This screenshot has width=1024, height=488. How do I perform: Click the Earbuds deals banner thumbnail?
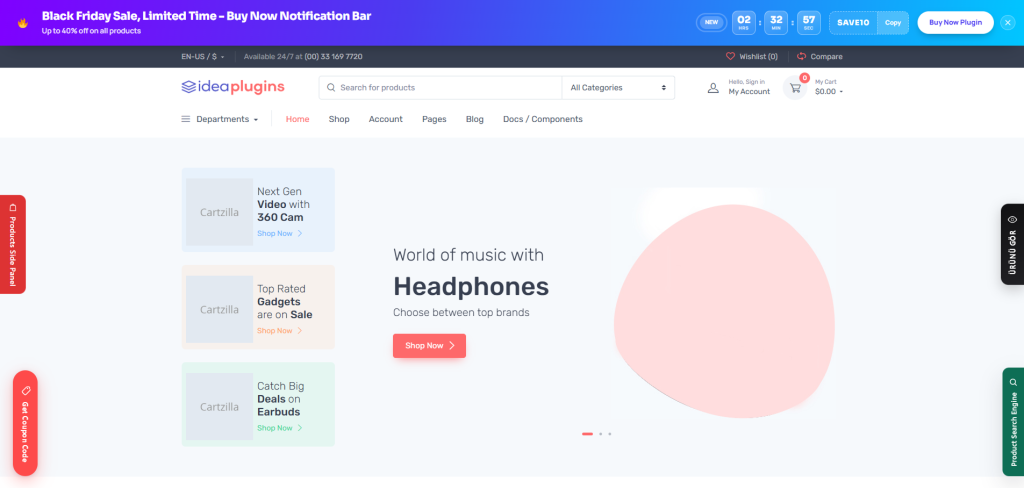click(x=219, y=406)
